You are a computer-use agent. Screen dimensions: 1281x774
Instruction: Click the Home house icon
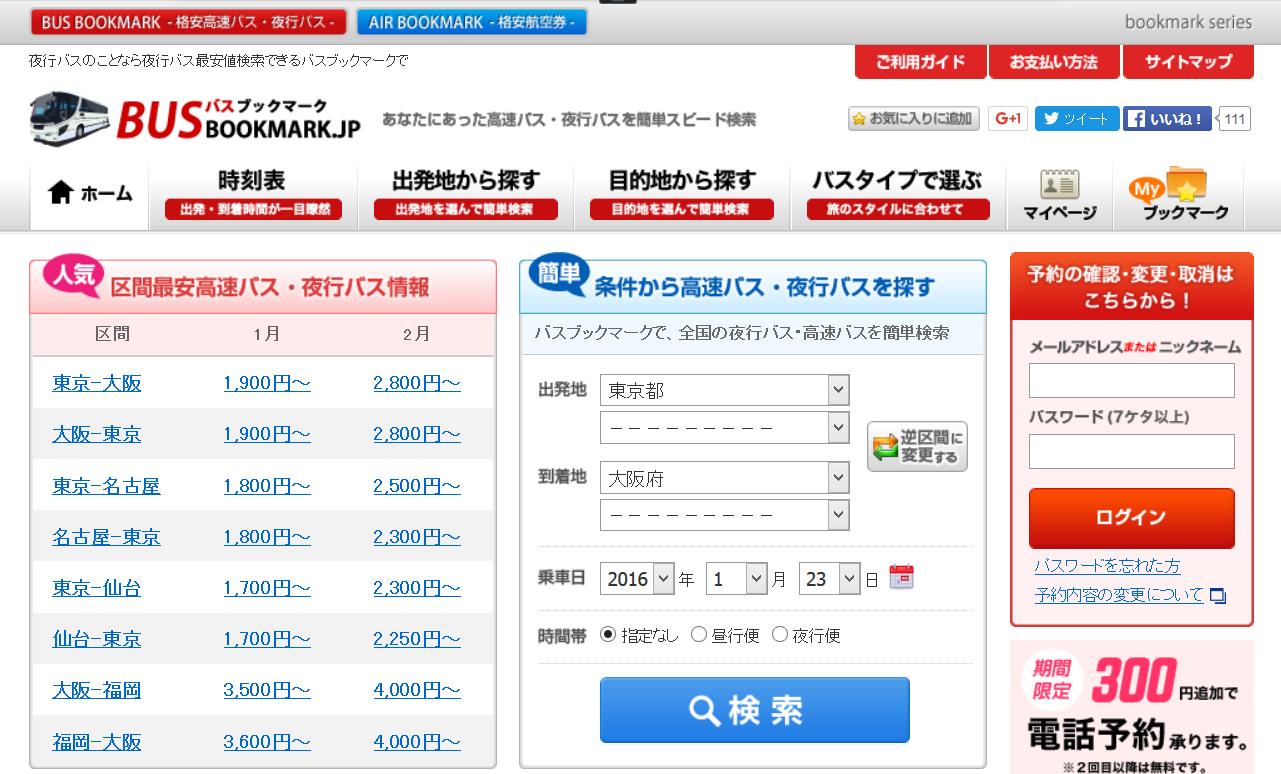coord(61,192)
